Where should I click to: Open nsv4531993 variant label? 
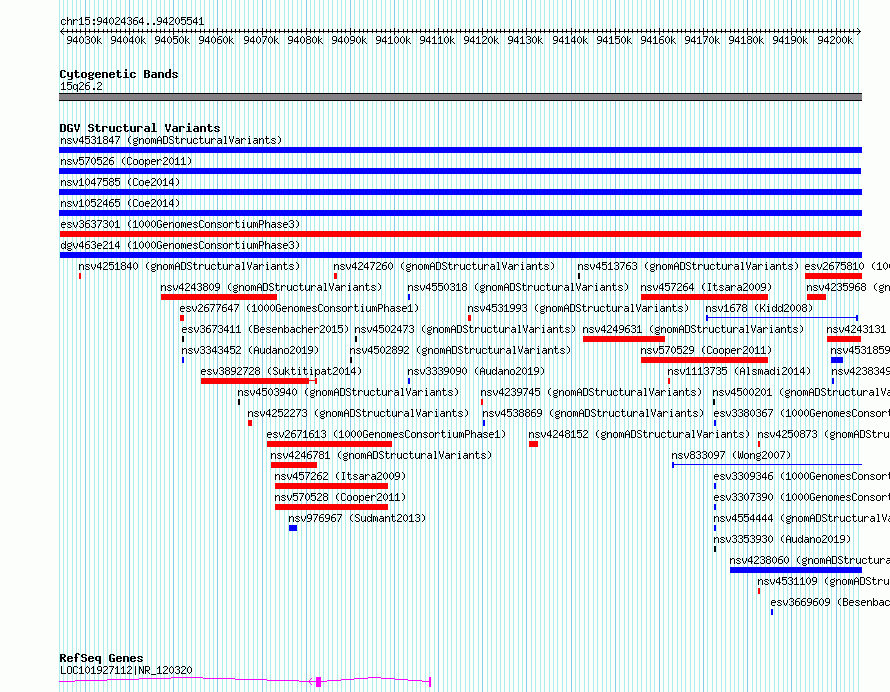578,308
